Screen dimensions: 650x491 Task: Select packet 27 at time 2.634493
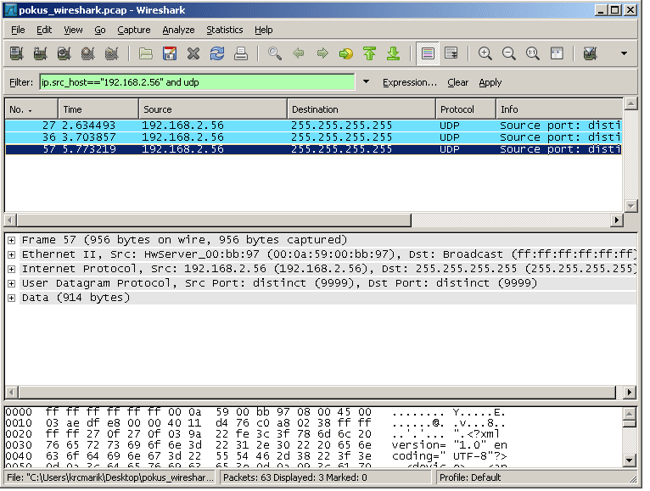tap(313, 125)
